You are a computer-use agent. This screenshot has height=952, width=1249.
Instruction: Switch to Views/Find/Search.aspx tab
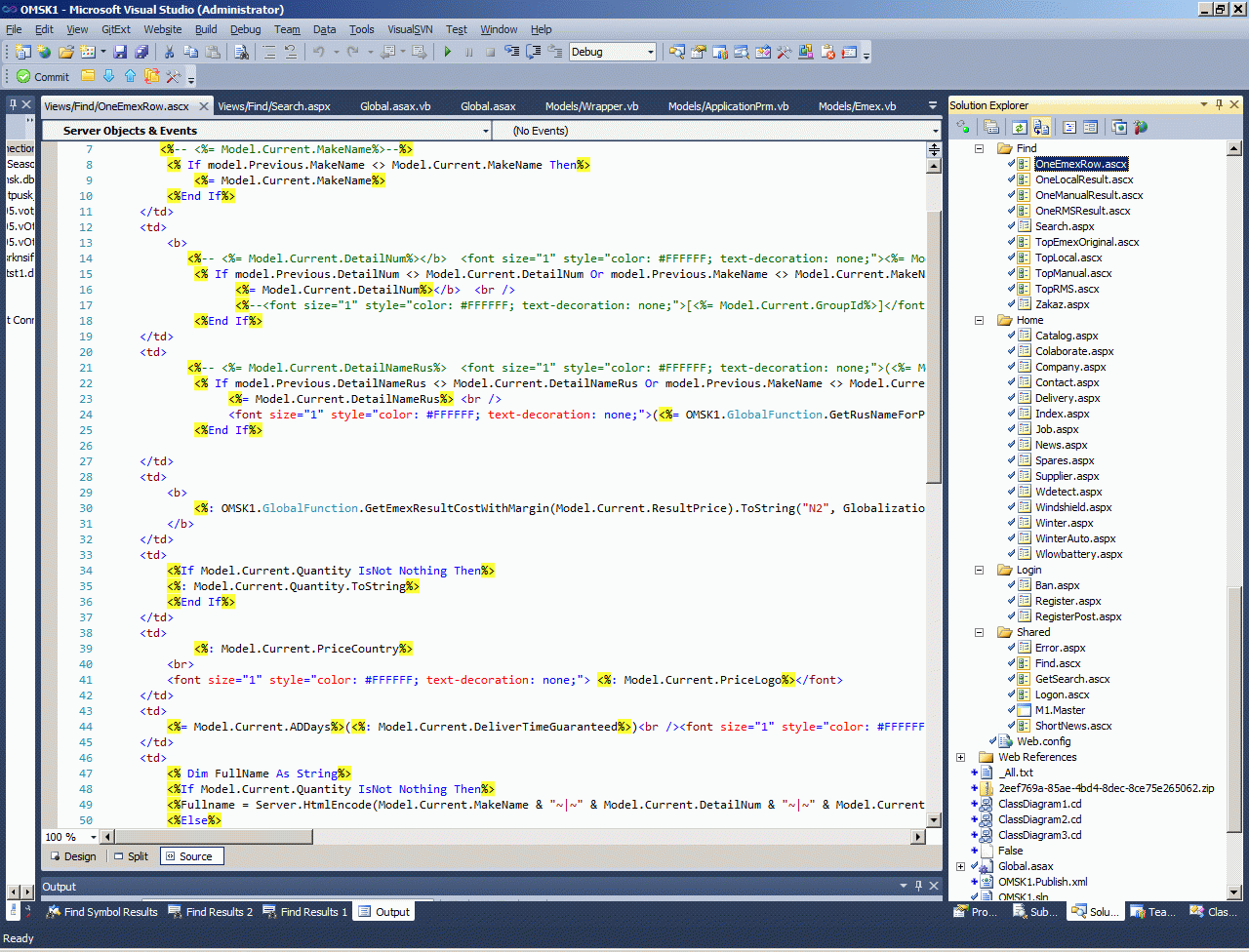pyautogui.click(x=274, y=106)
